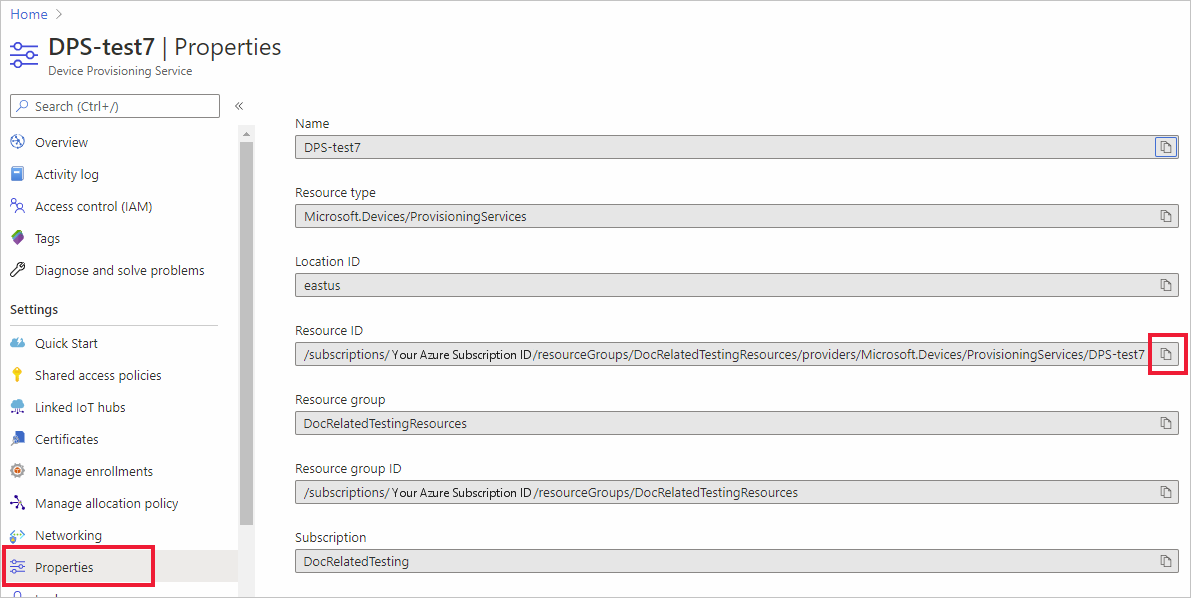Copy the Location ID value
Viewport: 1191px width, 598px height.
1165,285
